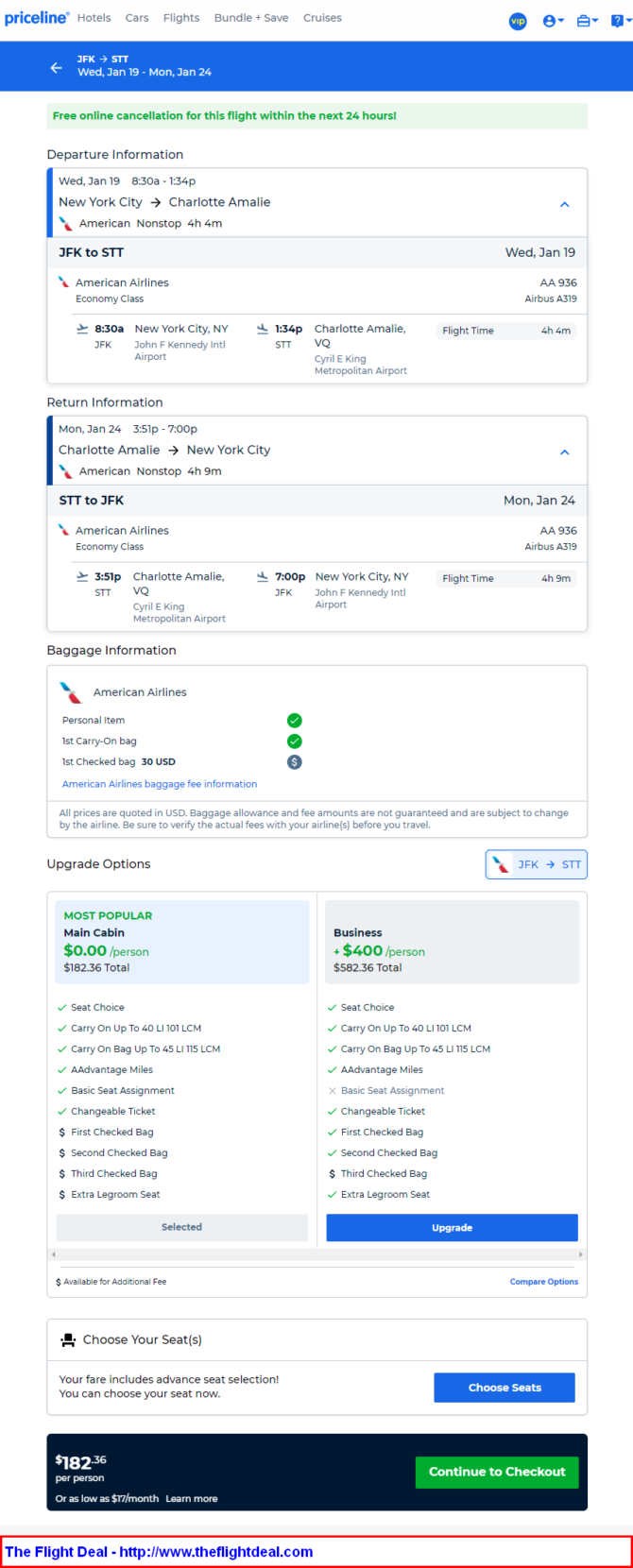Click the Choose Seats button

pos(505,1388)
